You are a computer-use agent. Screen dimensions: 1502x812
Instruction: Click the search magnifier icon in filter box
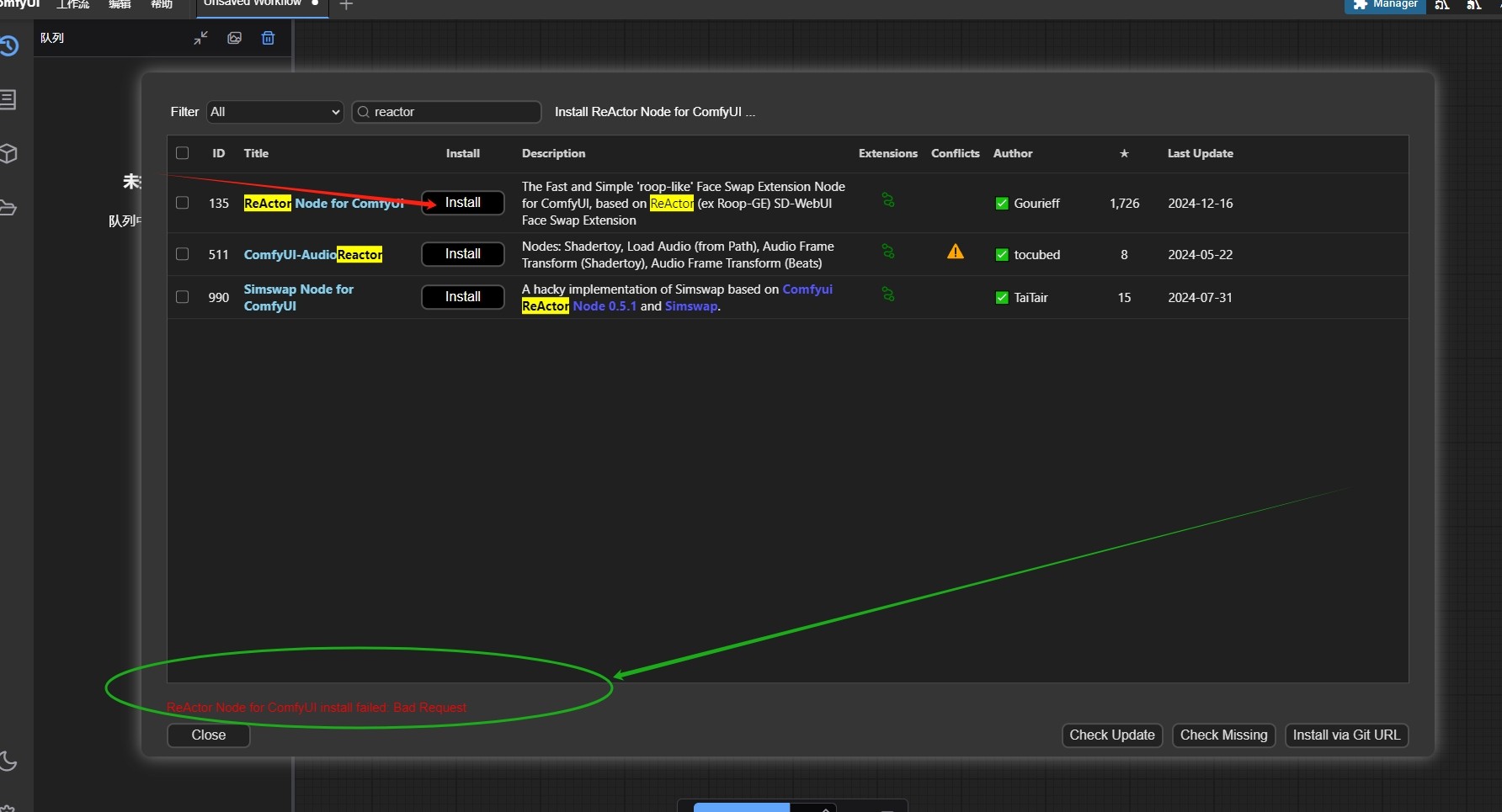pyautogui.click(x=364, y=112)
